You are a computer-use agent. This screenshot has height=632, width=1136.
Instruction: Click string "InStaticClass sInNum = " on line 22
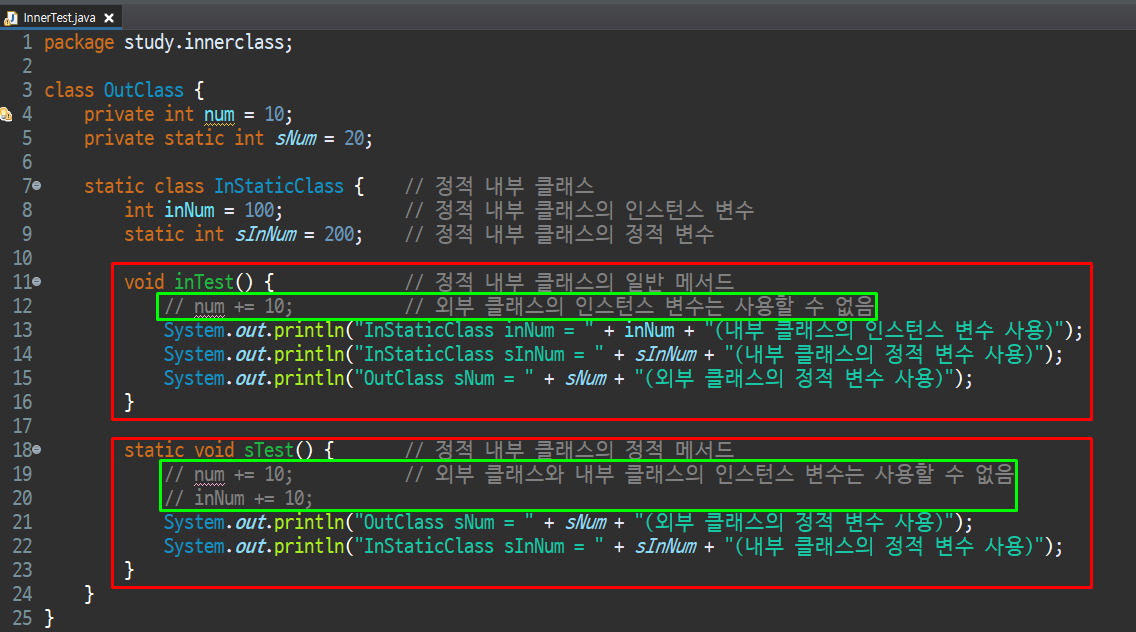[479, 546]
